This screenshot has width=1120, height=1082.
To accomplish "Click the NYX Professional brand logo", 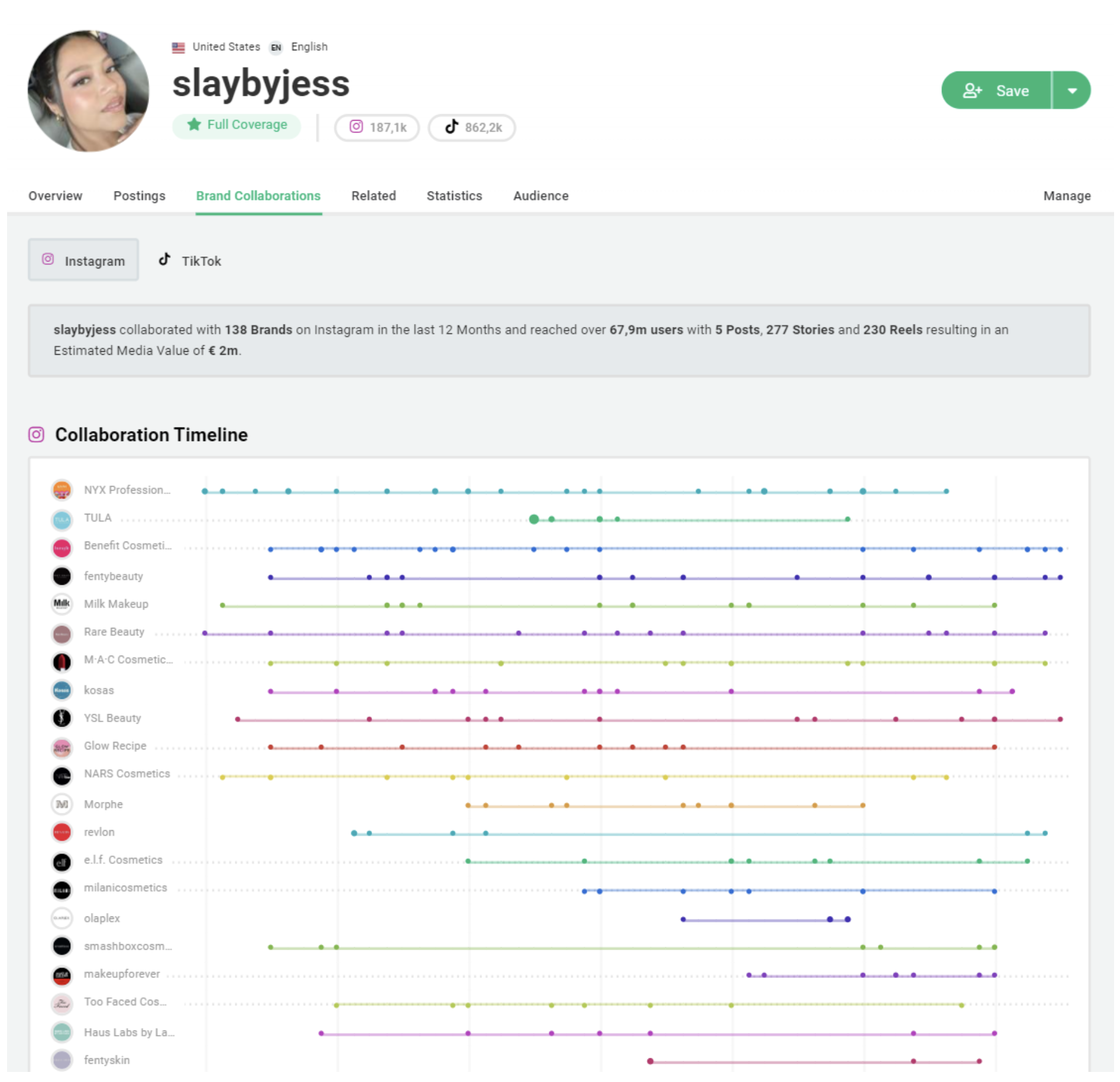I will click(61, 490).
